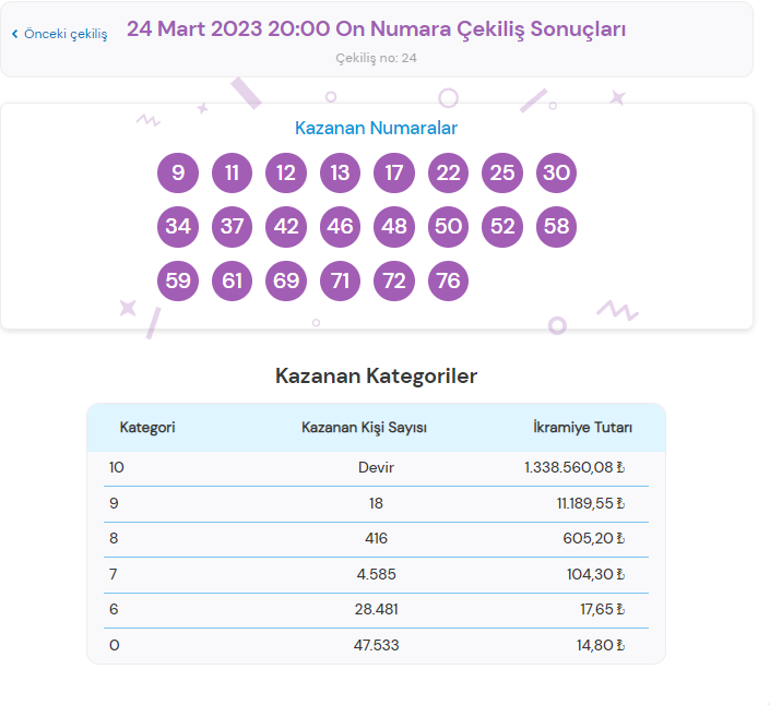Click winning number ball 13
770x705 pixels.
coord(340,173)
